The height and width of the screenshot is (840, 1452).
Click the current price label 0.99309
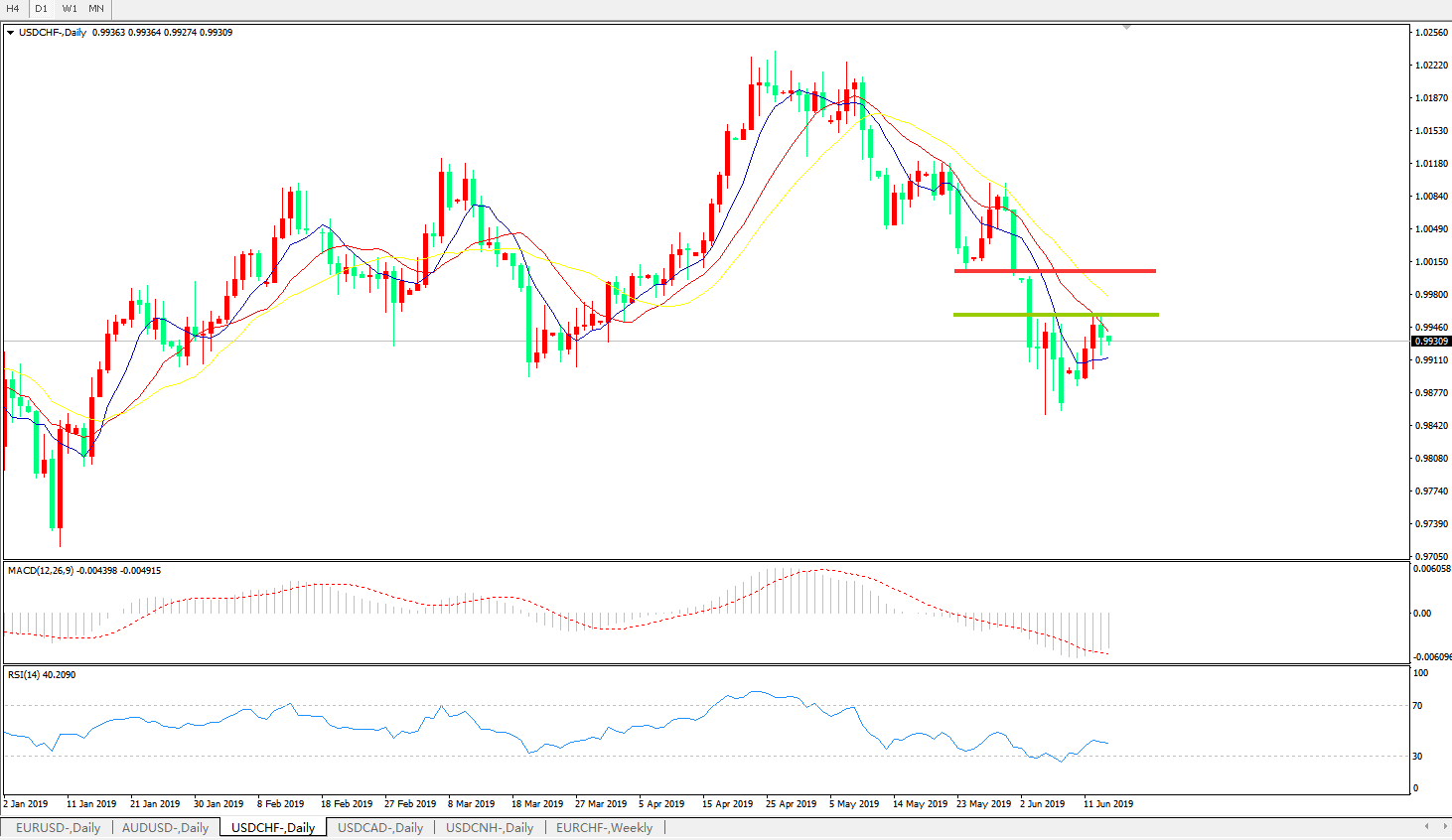coord(1430,342)
